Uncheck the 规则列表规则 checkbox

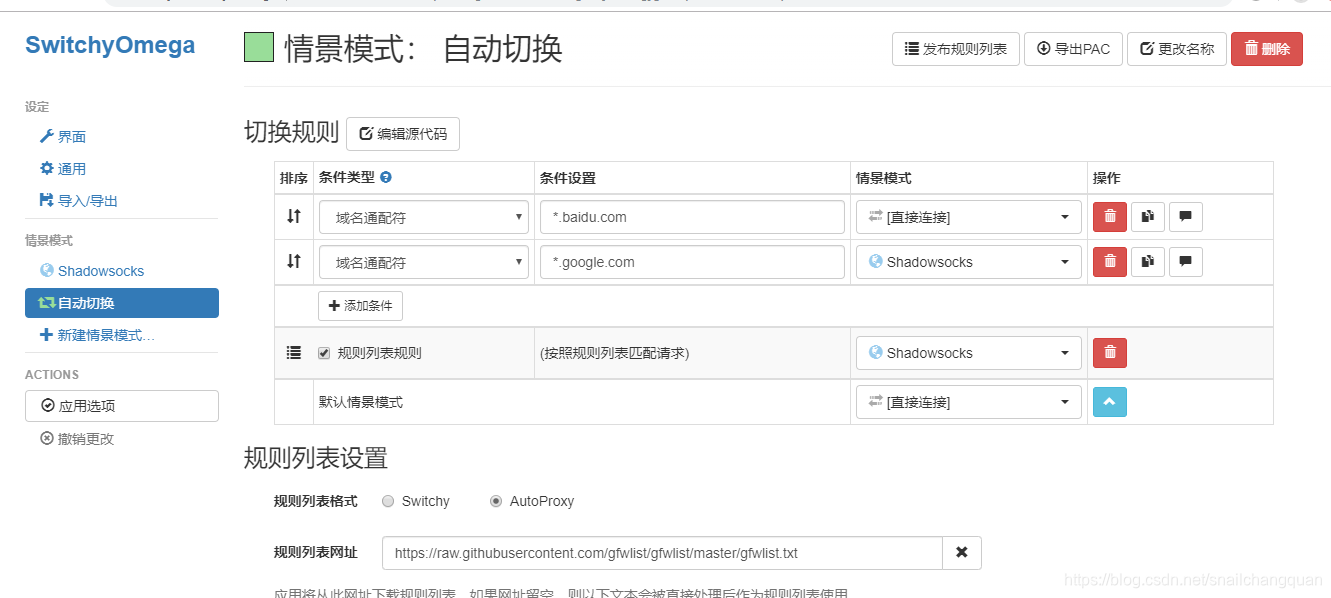click(x=323, y=352)
